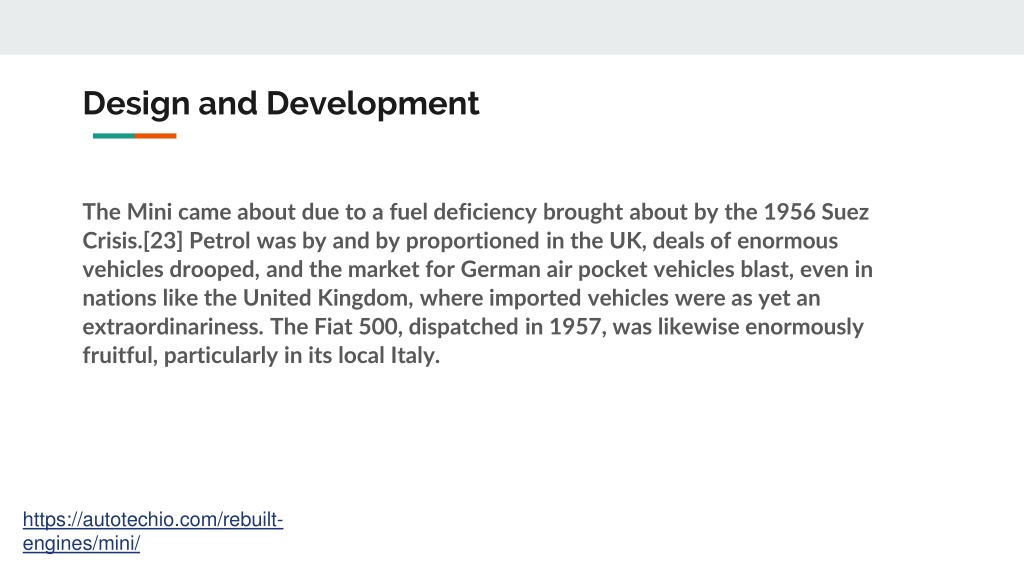
Task: Click the engines/mini/ second line of the link
Action: click(x=82, y=543)
